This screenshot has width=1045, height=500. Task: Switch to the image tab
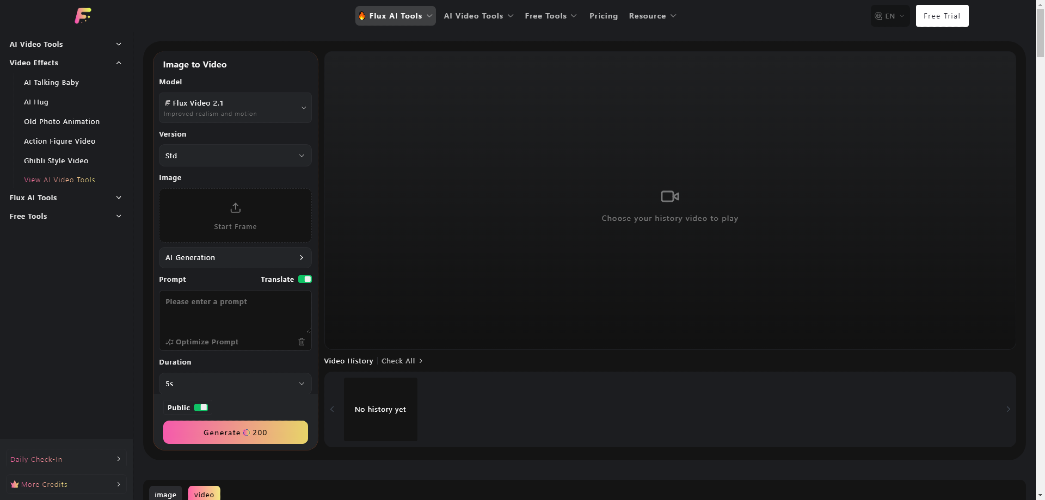[165, 494]
